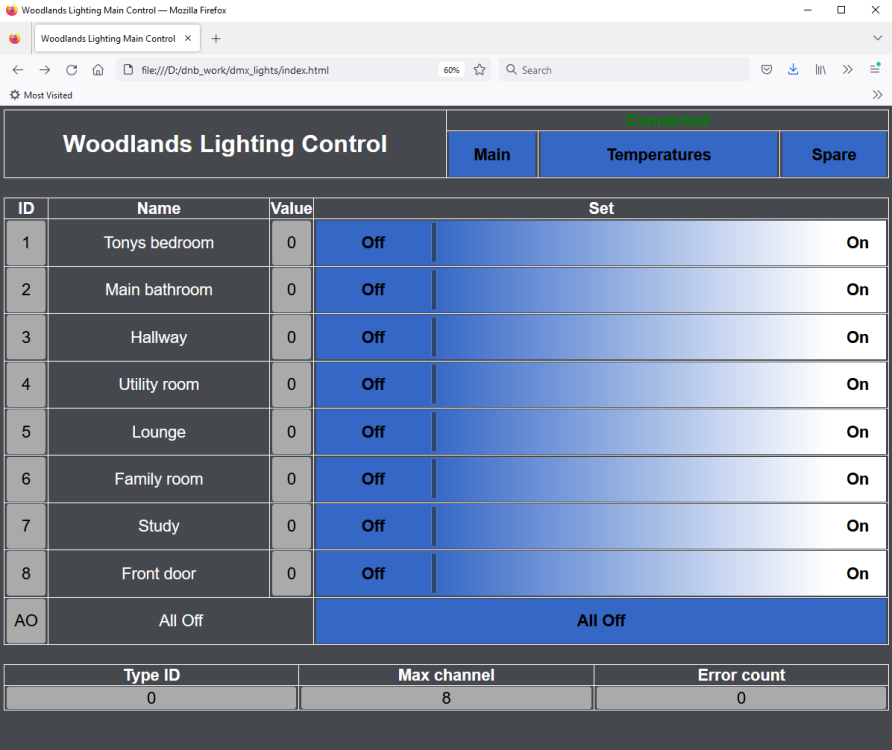This screenshot has width=892, height=750.
Task: Turn Utility room light On
Action: [857, 384]
